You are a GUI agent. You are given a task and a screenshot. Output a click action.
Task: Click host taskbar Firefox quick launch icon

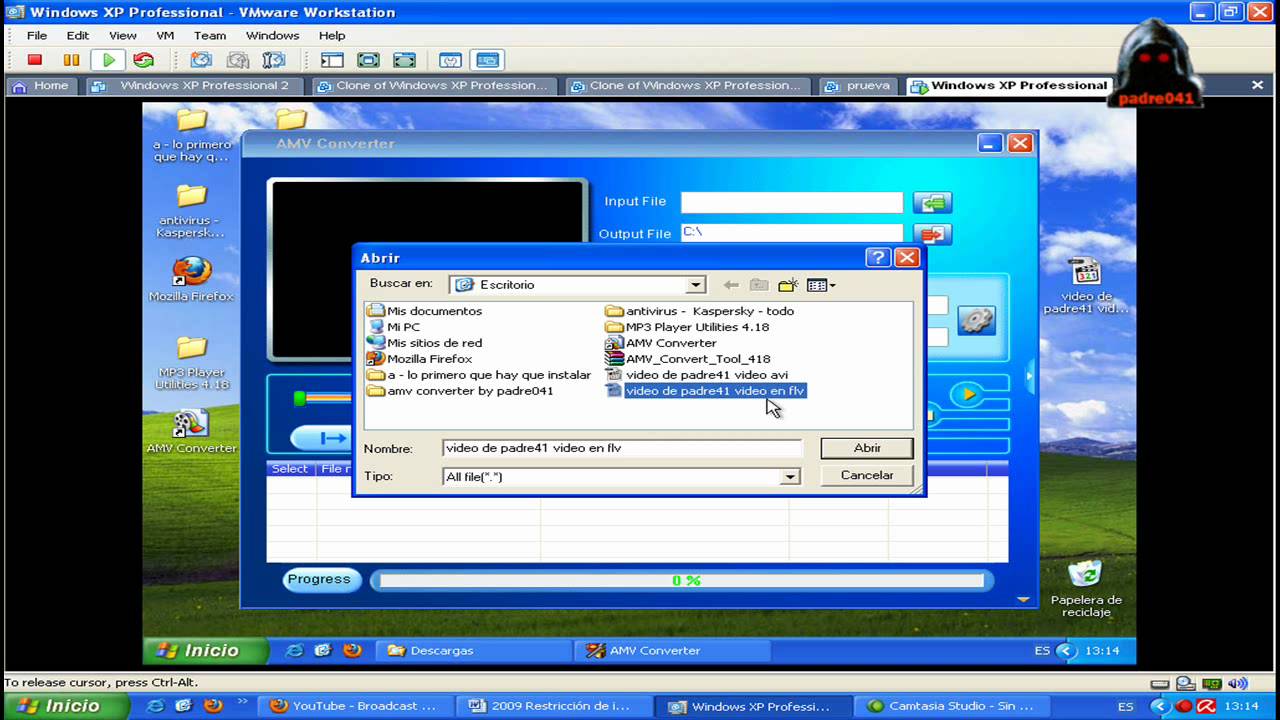(213, 706)
